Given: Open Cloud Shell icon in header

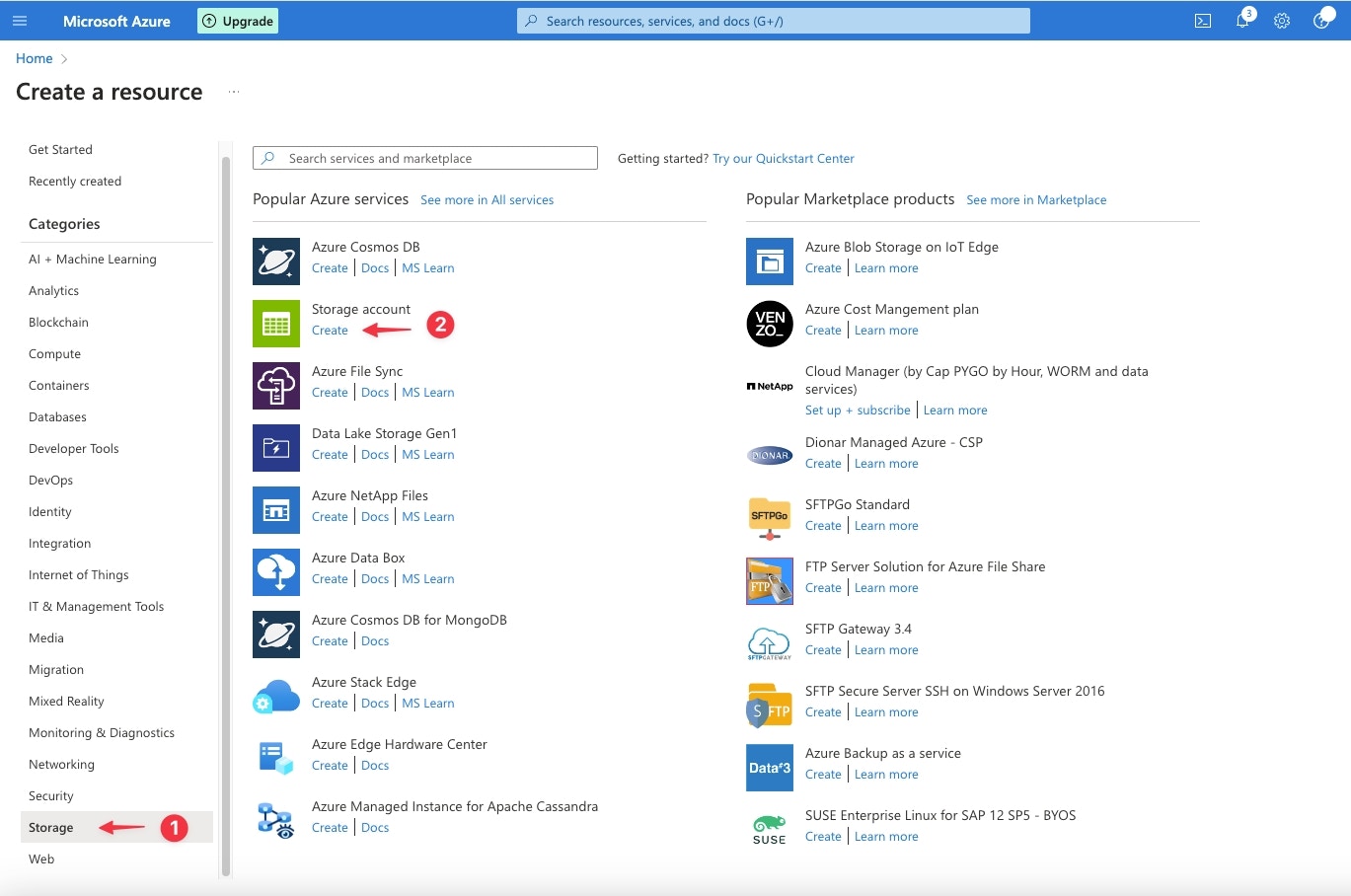Looking at the screenshot, I should coord(1203,21).
